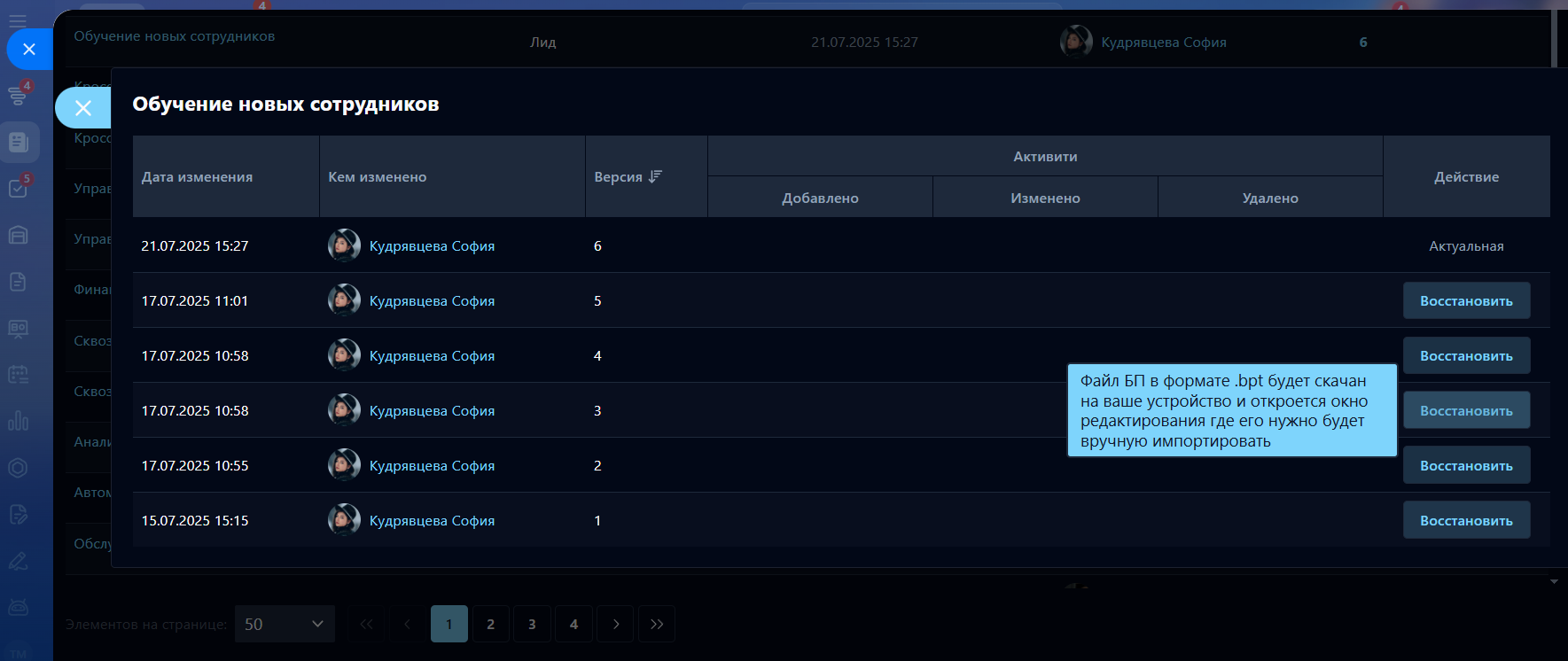
Task: Open the bar chart analytics icon in the sidebar
Action: tap(19, 421)
